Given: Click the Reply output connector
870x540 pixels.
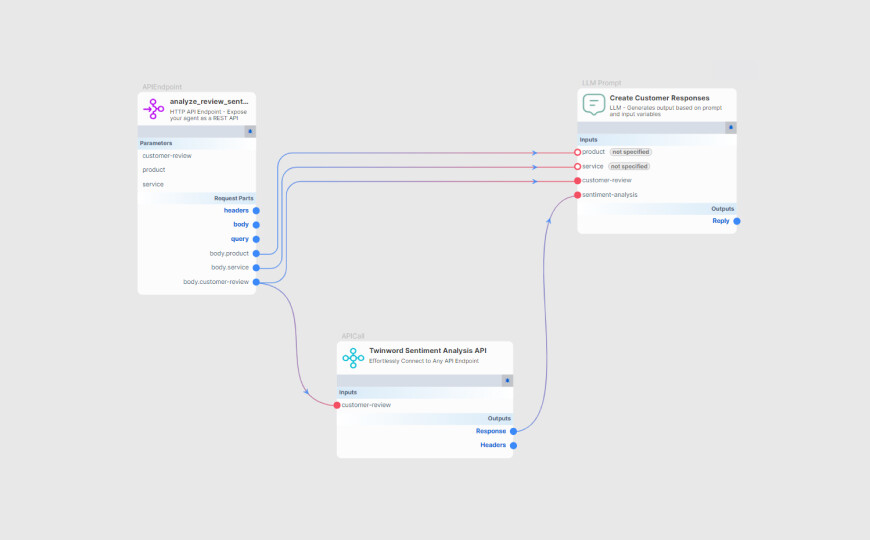Looking at the screenshot, I should (x=737, y=221).
